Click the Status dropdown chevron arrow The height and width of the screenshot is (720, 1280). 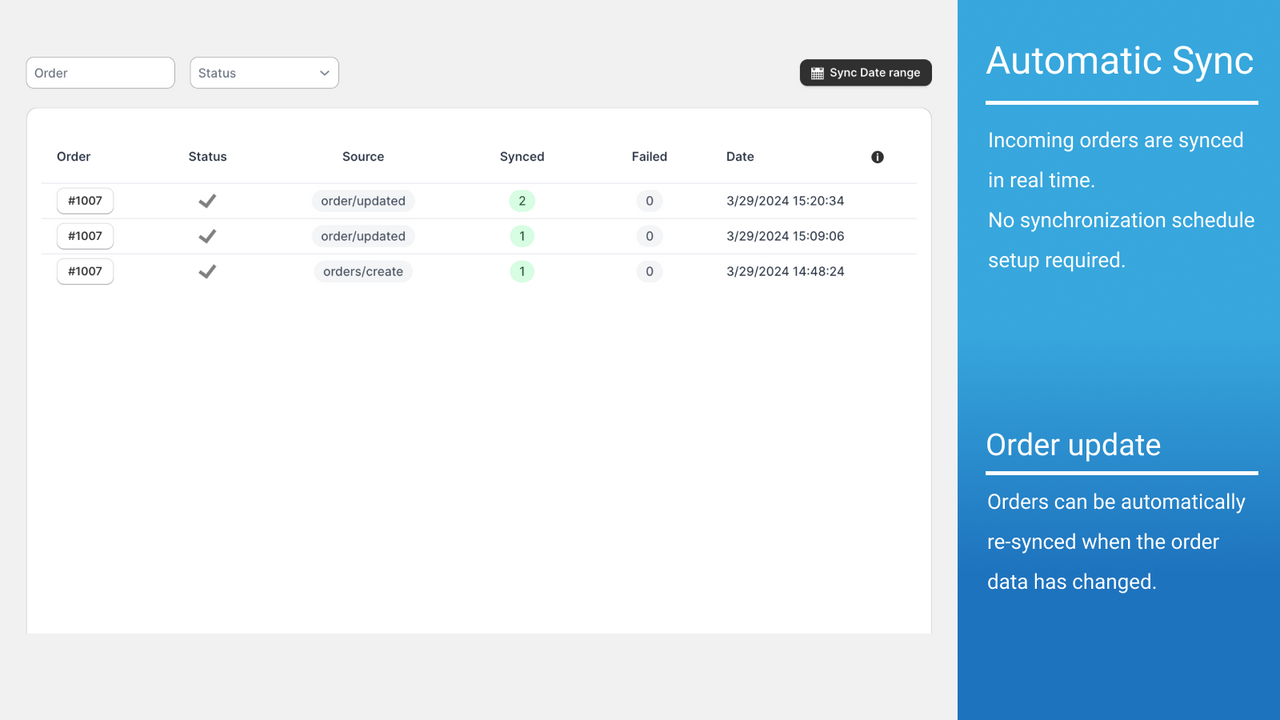pyautogui.click(x=323, y=72)
